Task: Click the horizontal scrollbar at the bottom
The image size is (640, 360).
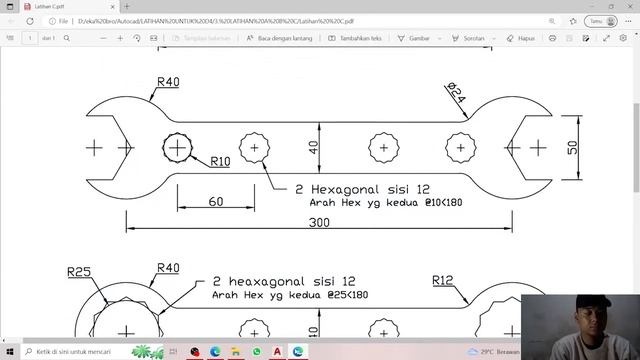Action: pos(271,340)
